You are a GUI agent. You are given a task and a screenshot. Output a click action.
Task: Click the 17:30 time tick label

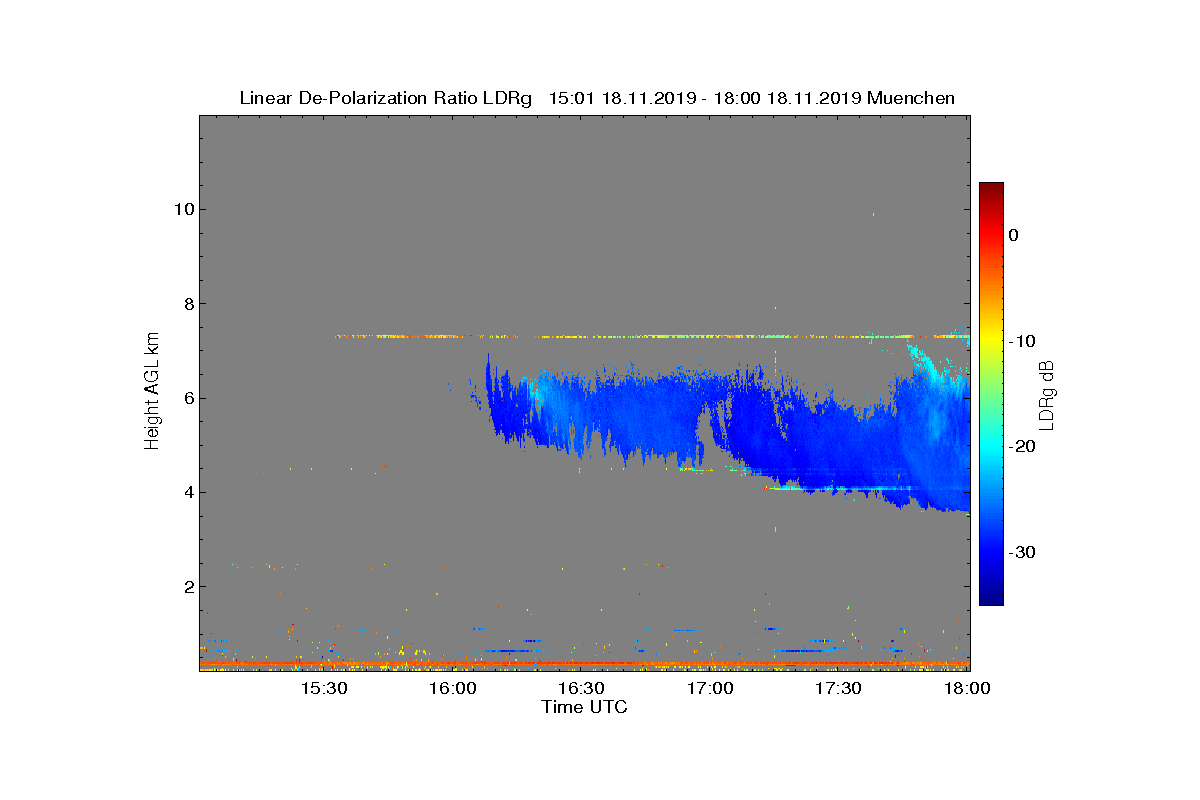838,688
